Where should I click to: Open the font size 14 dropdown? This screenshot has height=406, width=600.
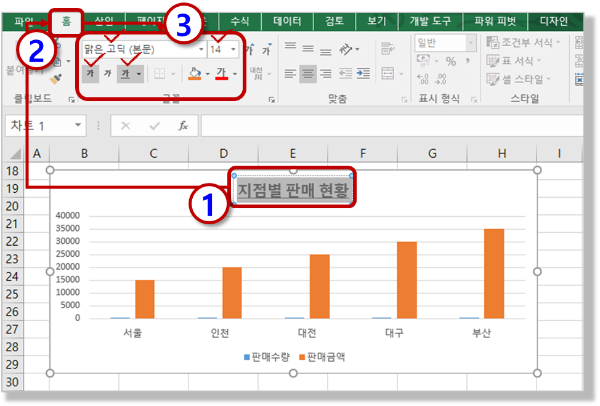pyautogui.click(x=233, y=49)
